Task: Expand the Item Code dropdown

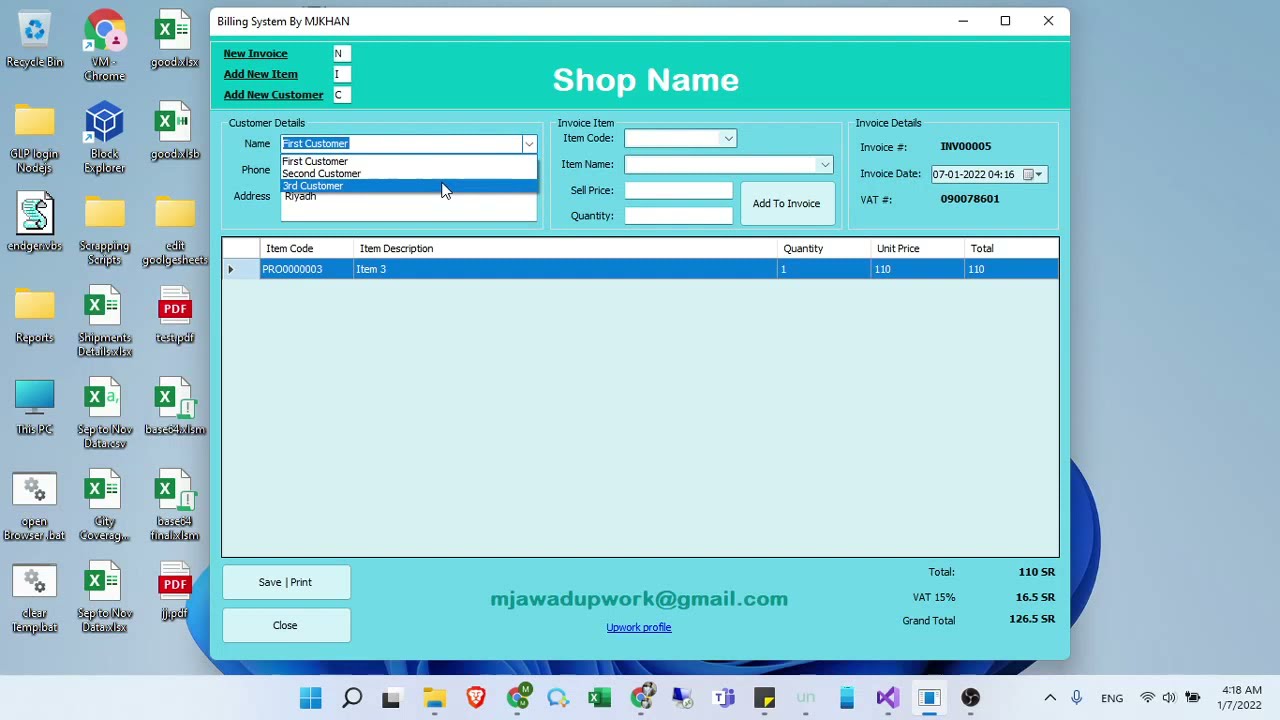Action: point(729,139)
